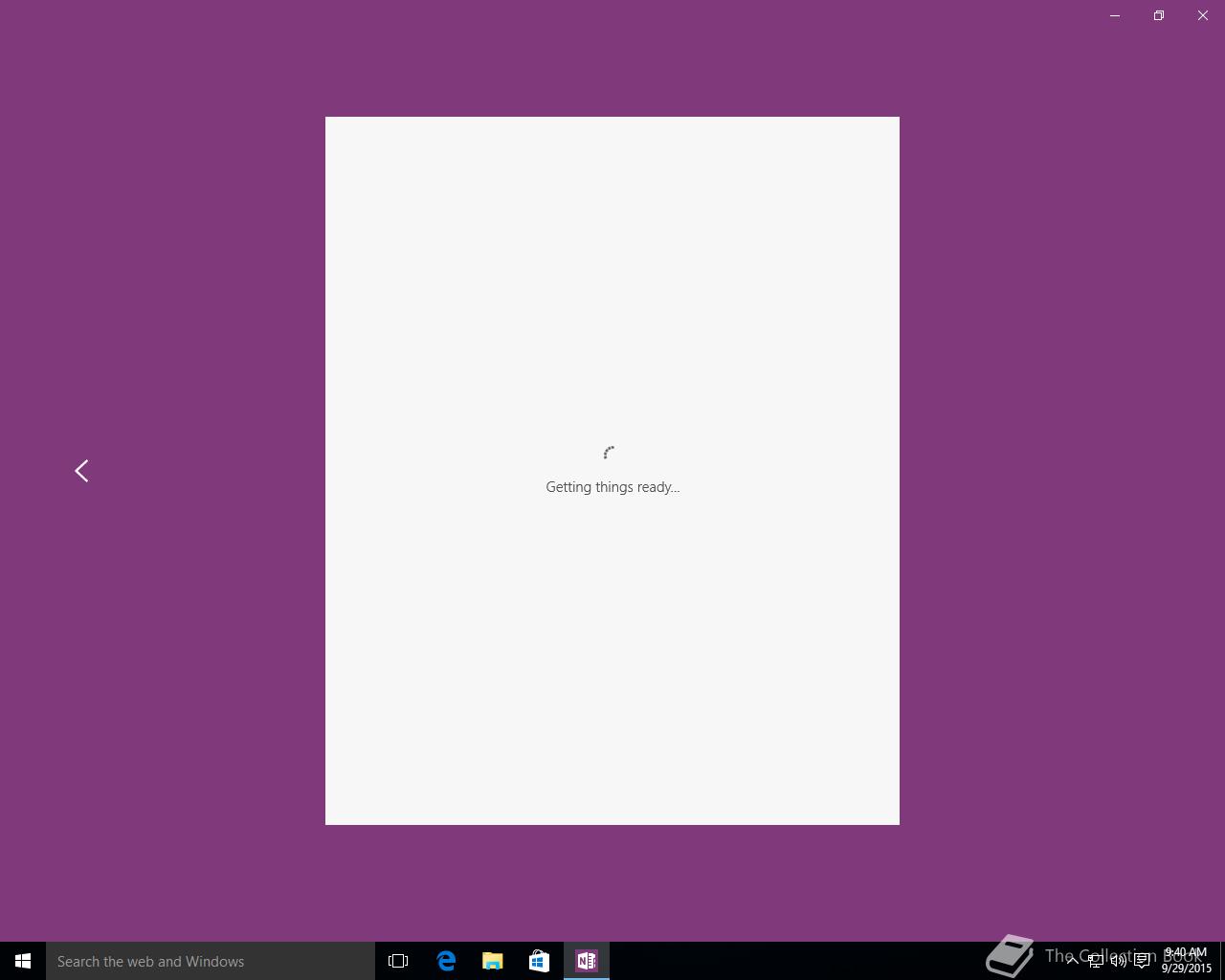This screenshot has height=980, width=1225.
Task: Select the OneNote taskbar icon
Action: (x=587, y=961)
